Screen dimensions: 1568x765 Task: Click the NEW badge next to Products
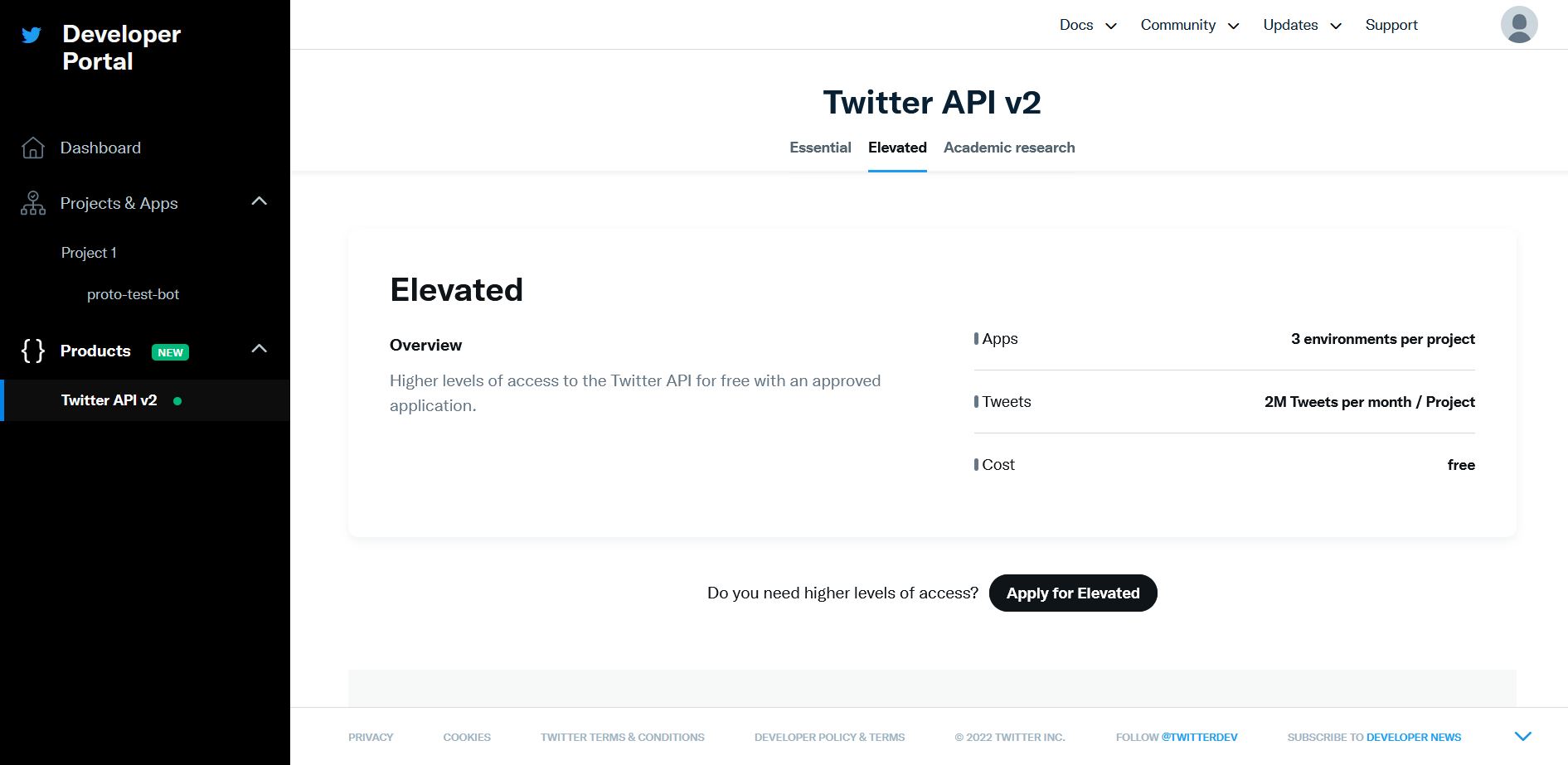pos(170,352)
